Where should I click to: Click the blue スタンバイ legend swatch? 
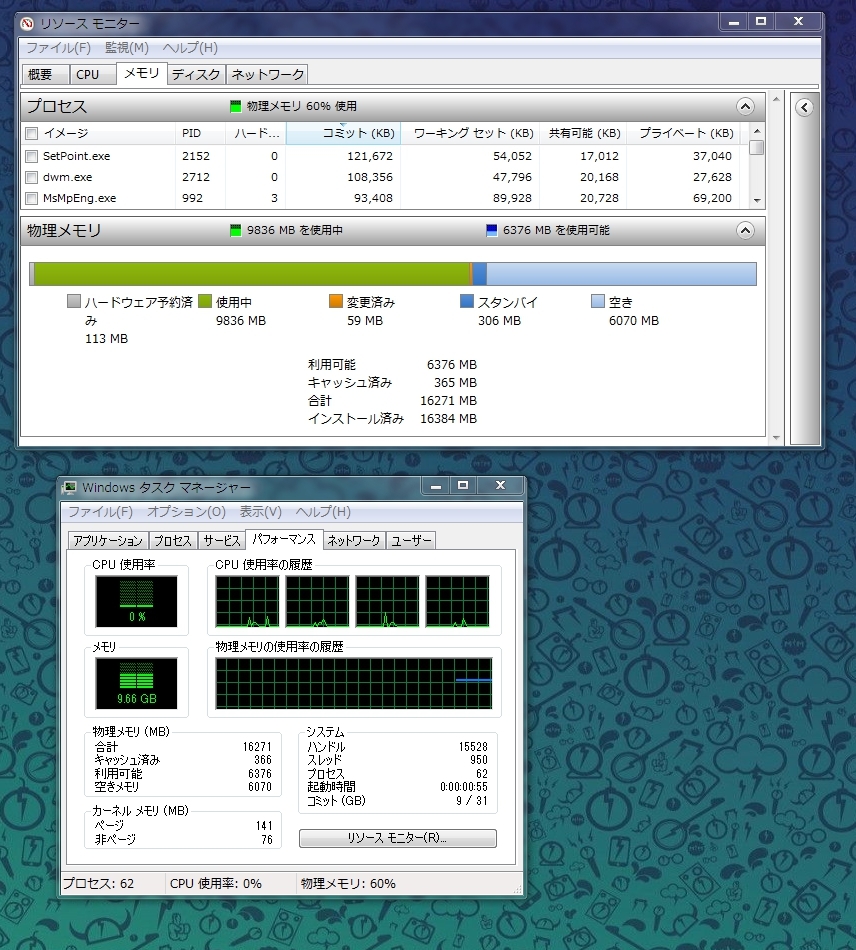466,301
